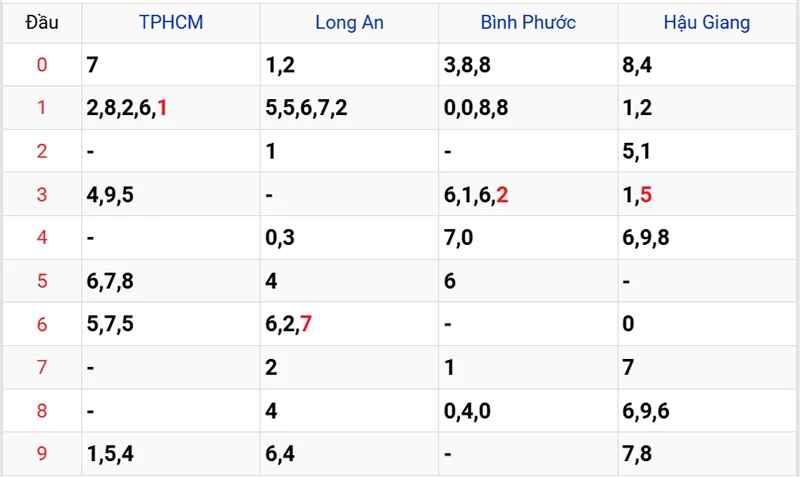This screenshot has height=477, width=800.
Task: Select the red row label 9
Action: 42,453
